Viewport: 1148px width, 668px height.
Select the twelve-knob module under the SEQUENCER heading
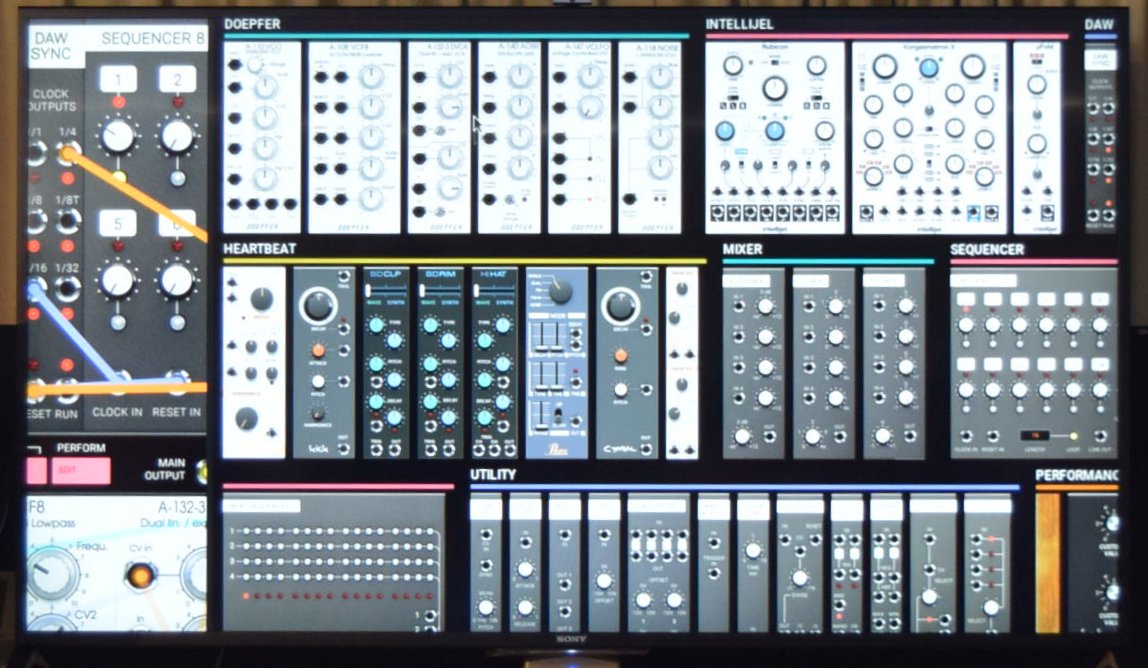pyautogui.click(x=1034, y=363)
